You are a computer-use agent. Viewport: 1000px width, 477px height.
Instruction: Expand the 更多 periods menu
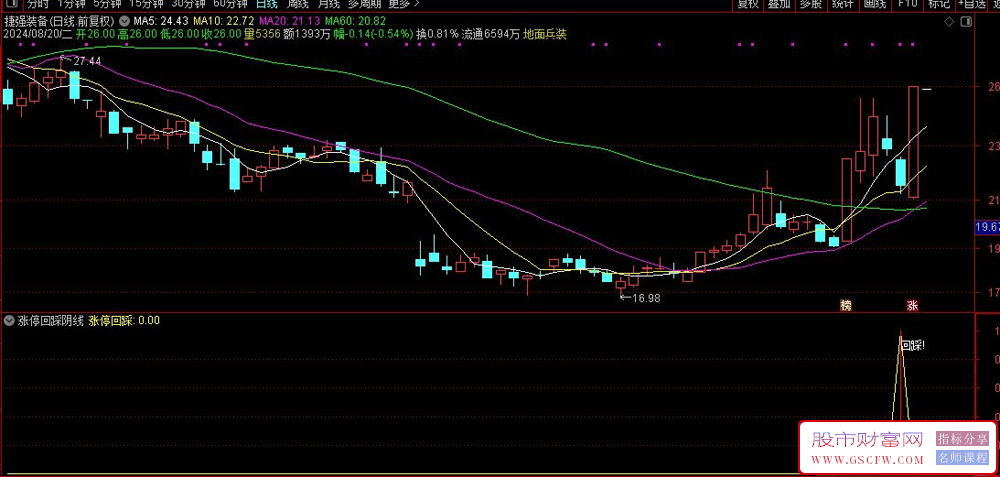click(x=404, y=3)
